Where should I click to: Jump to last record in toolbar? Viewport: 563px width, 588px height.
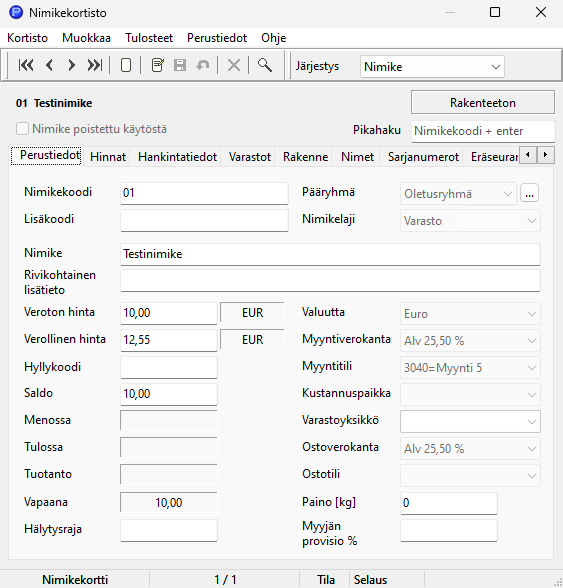coord(95,65)
